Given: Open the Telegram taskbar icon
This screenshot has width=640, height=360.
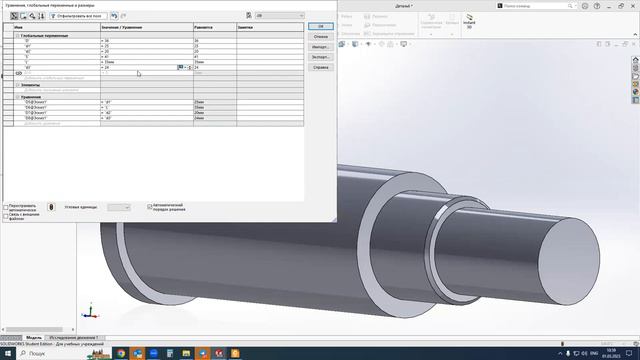Looking at the screenshot, I should [203, 353].
